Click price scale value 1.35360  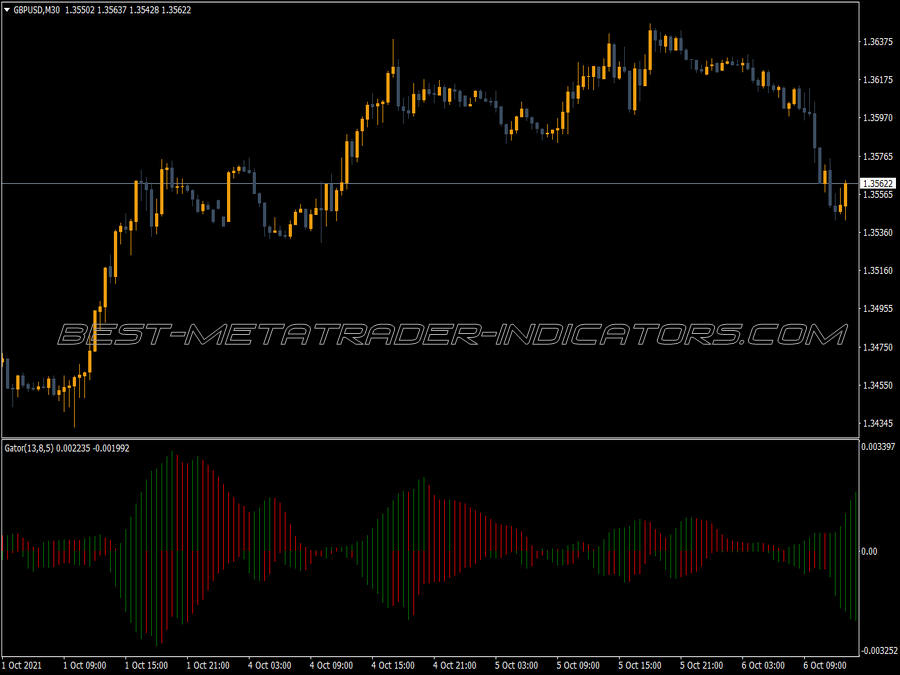click(x=878, y=232)
